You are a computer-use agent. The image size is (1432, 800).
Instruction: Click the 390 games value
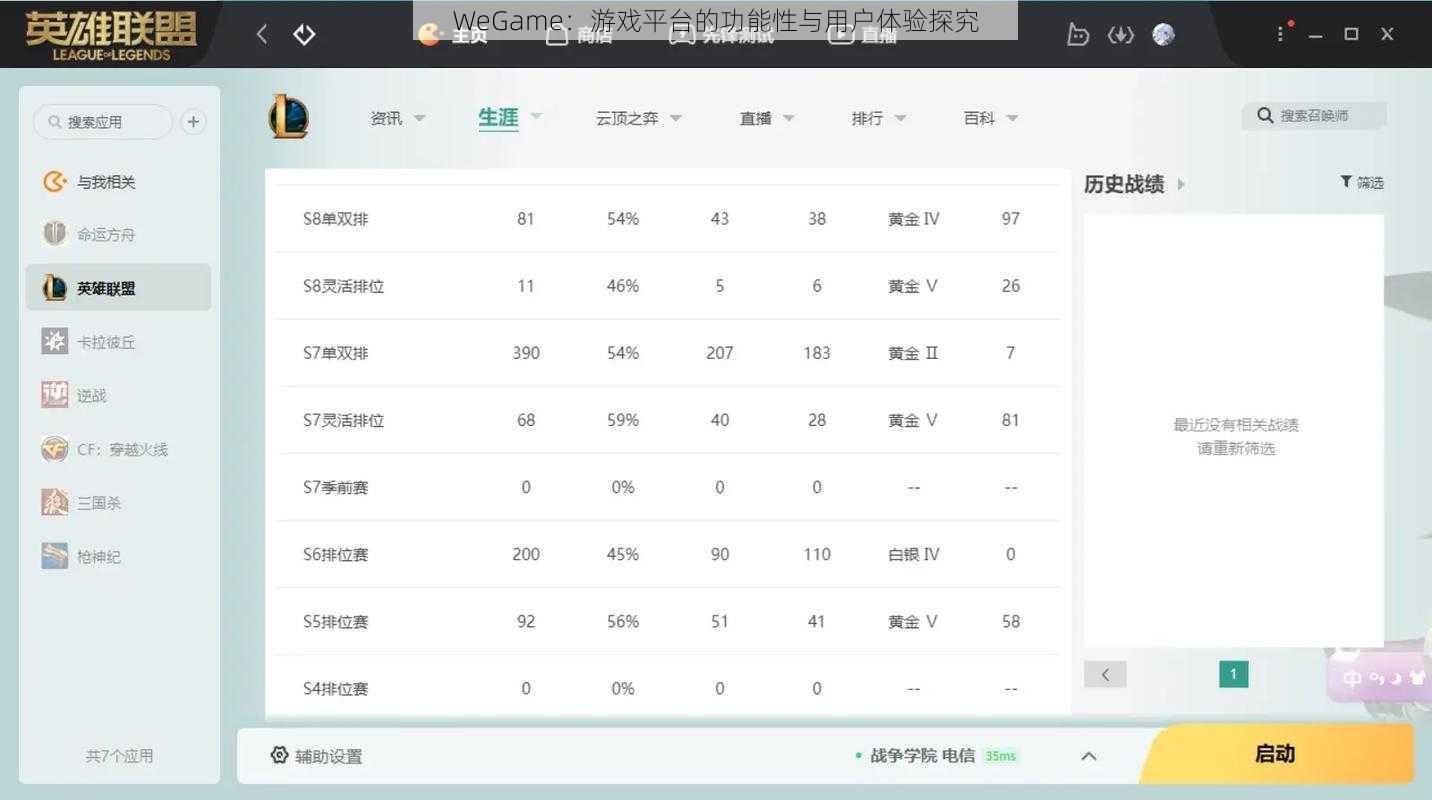(x=526, y=353)
